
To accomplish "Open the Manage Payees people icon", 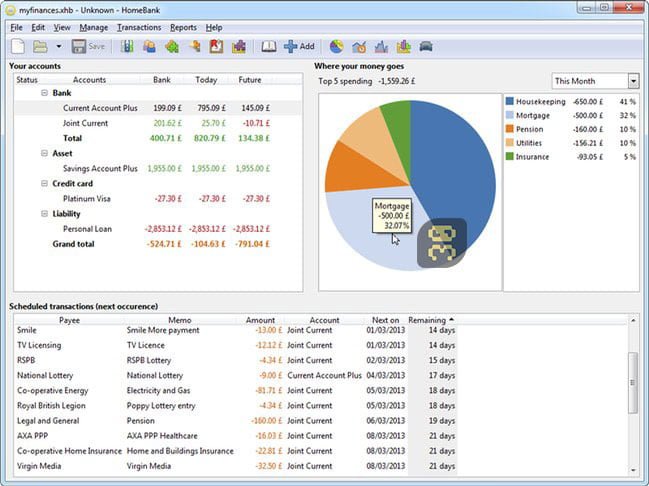I will [x=149, y=46].
